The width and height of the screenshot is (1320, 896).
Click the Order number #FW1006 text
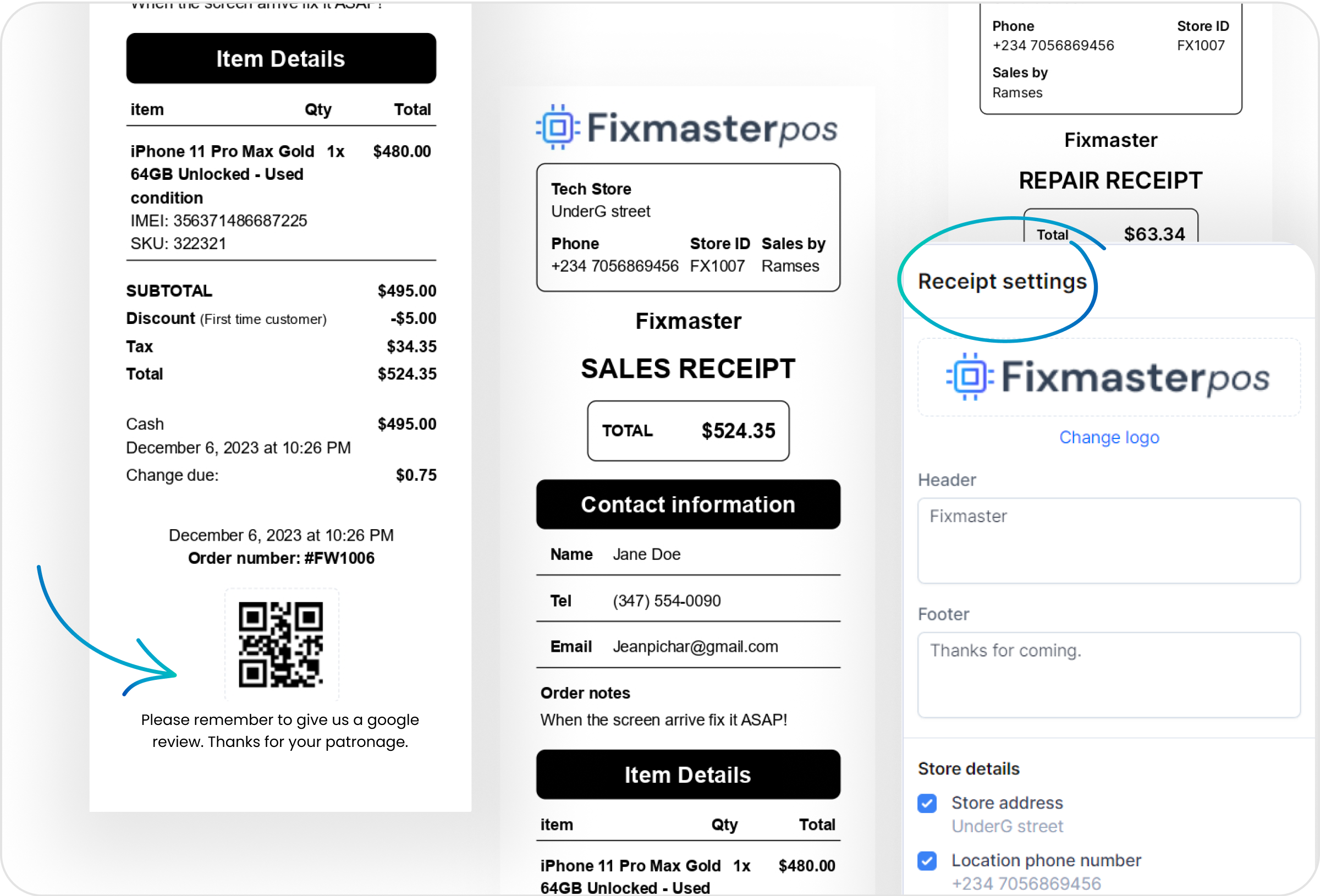click(x=281, y=558)
